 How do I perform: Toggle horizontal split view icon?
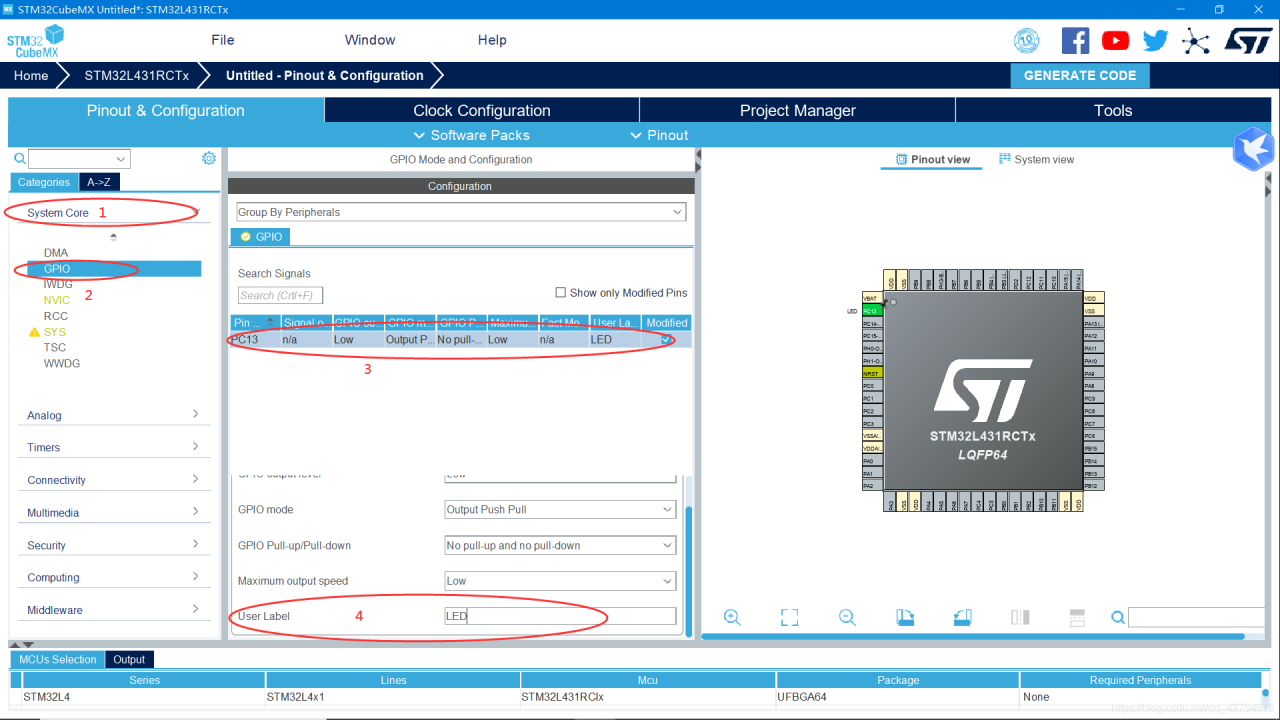(1077, 617)
